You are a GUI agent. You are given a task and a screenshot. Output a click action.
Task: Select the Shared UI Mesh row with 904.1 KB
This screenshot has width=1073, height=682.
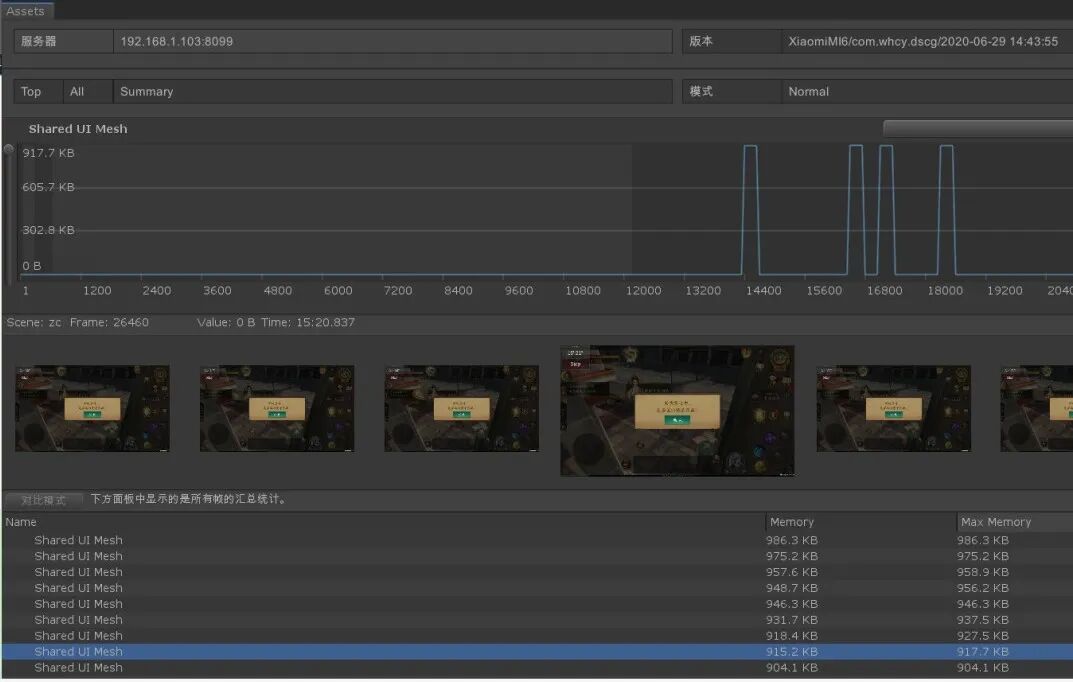pyautogui.click(x=537, y=668)
